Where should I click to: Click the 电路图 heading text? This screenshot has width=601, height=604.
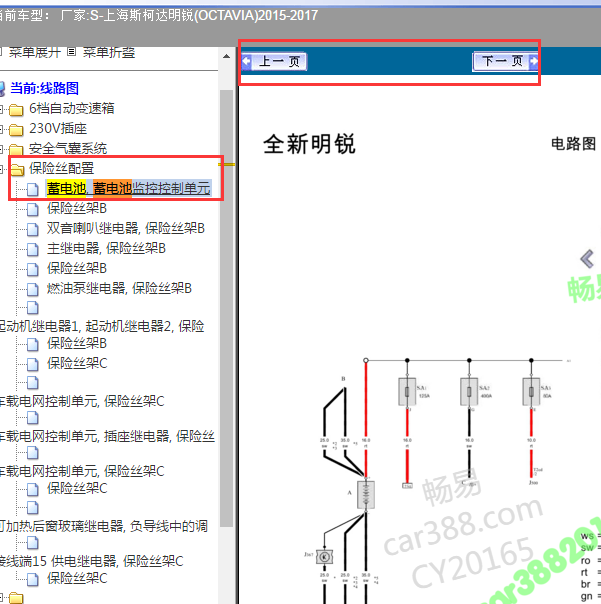(574, 144)
